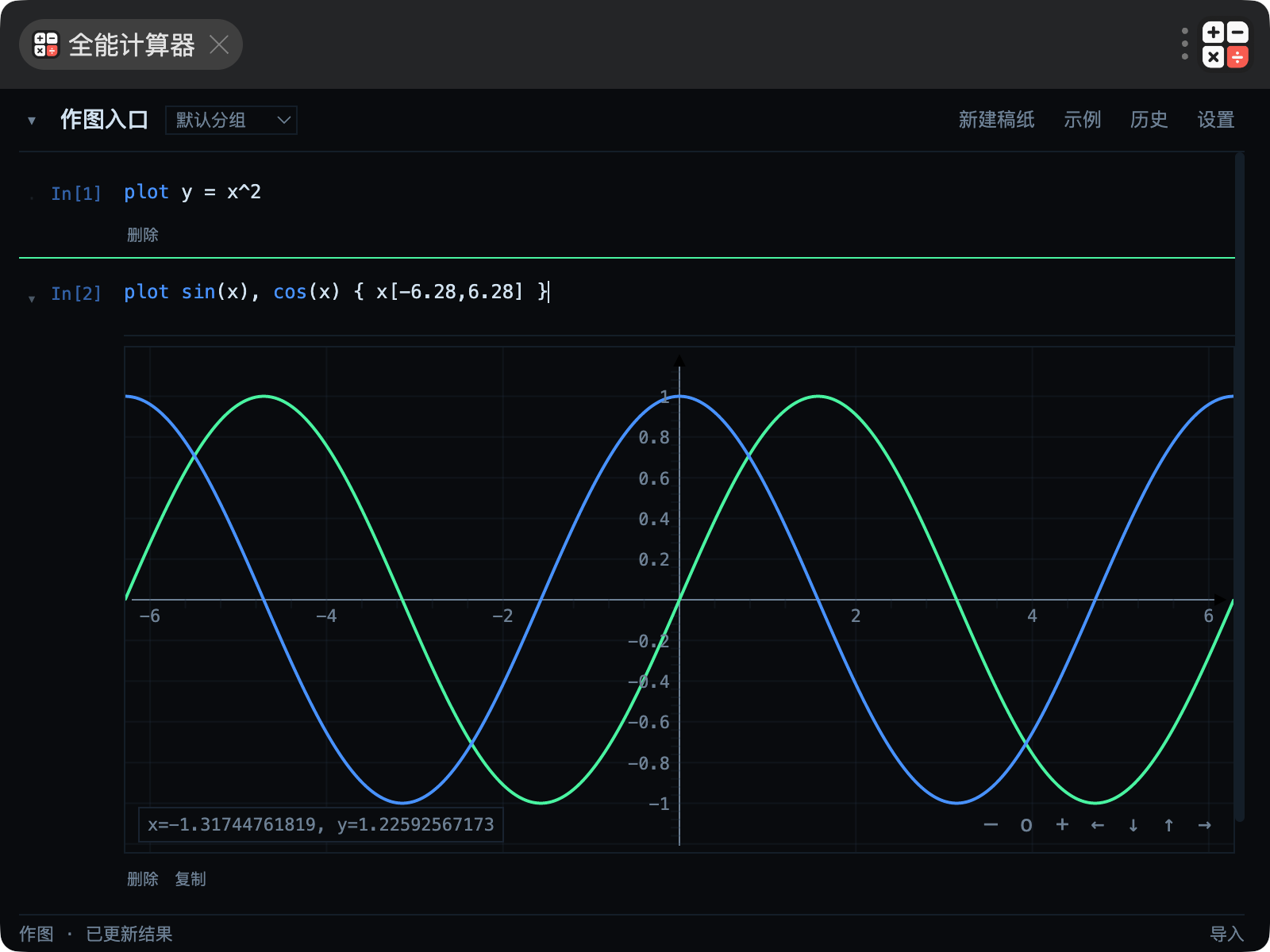
Task: Open the 历史 history menu
Action: [x=1149, y=120]
